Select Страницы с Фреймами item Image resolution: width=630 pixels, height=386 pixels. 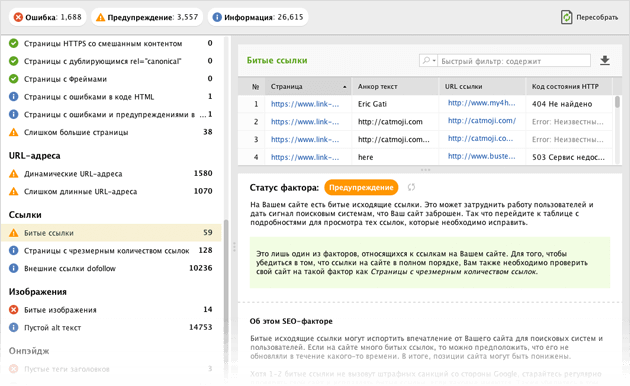[111, 79]
